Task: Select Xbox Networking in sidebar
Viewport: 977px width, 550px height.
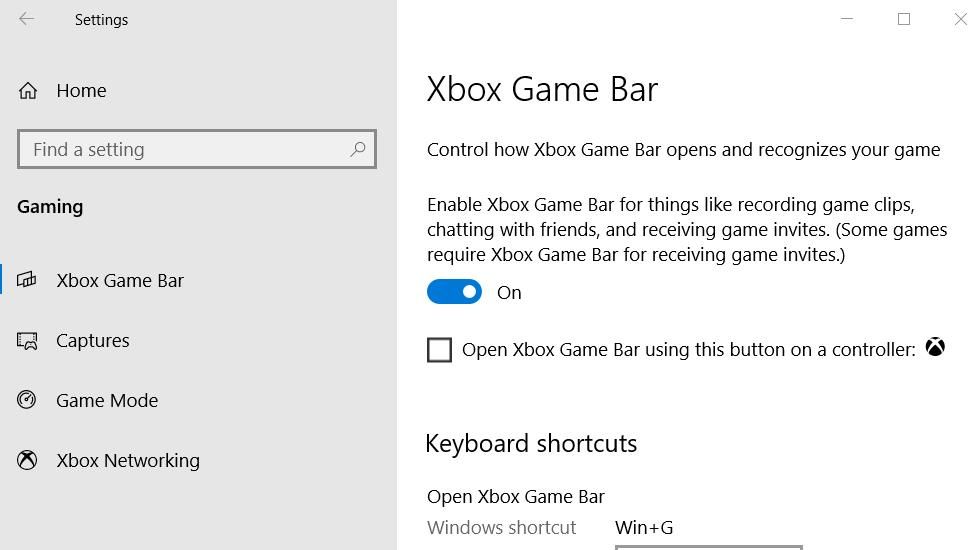Action: [x=128, y=460]
